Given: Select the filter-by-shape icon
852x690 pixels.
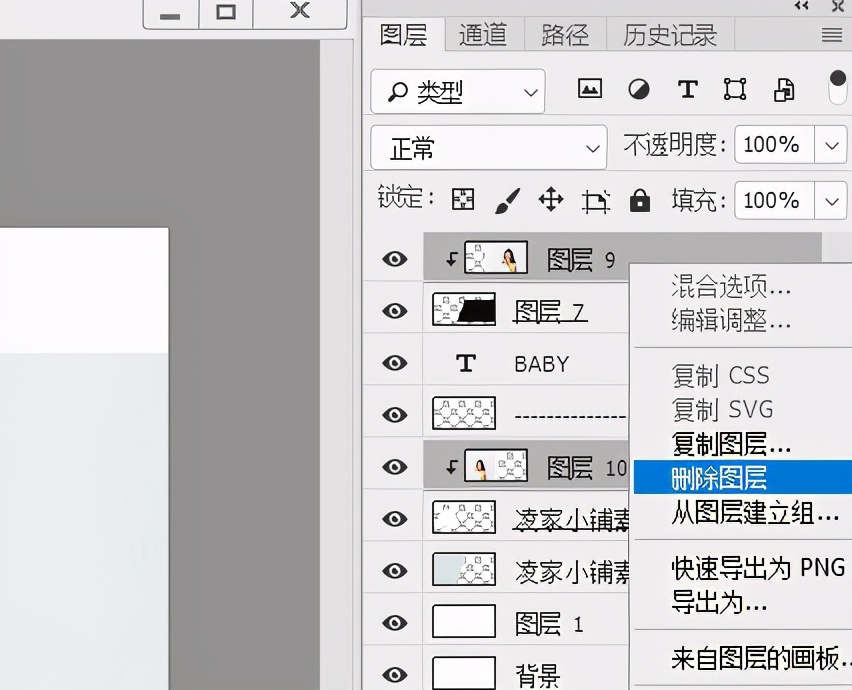Looking at the screenshot, I should 735,89.
